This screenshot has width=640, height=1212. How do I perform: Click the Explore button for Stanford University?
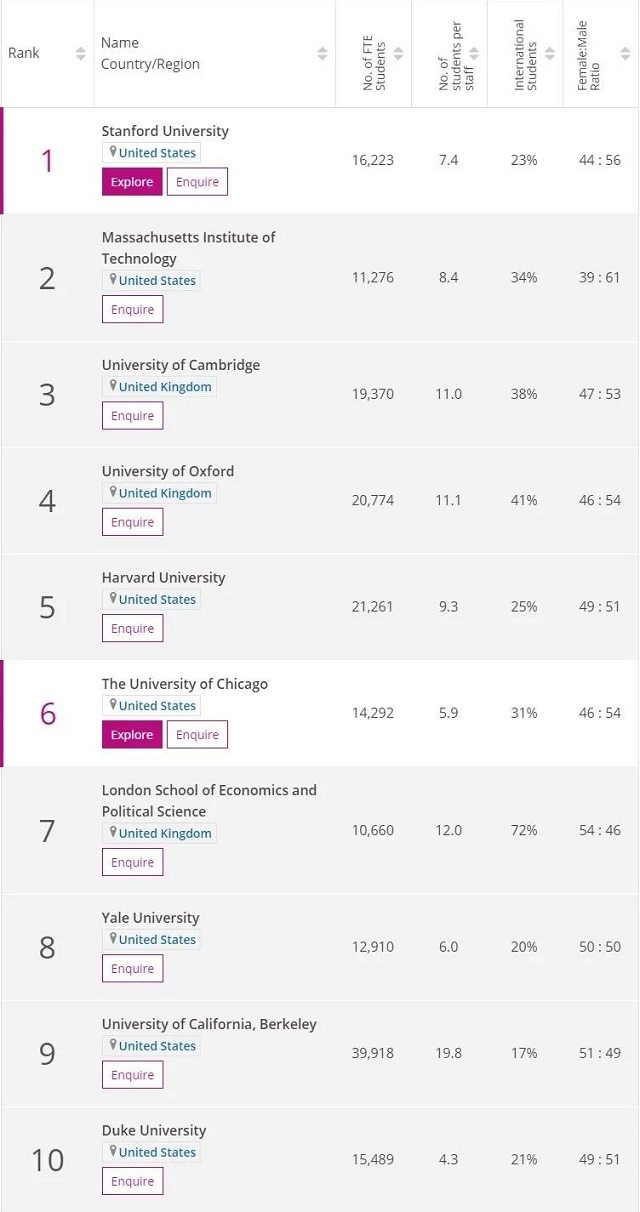(x=131, y=182)
